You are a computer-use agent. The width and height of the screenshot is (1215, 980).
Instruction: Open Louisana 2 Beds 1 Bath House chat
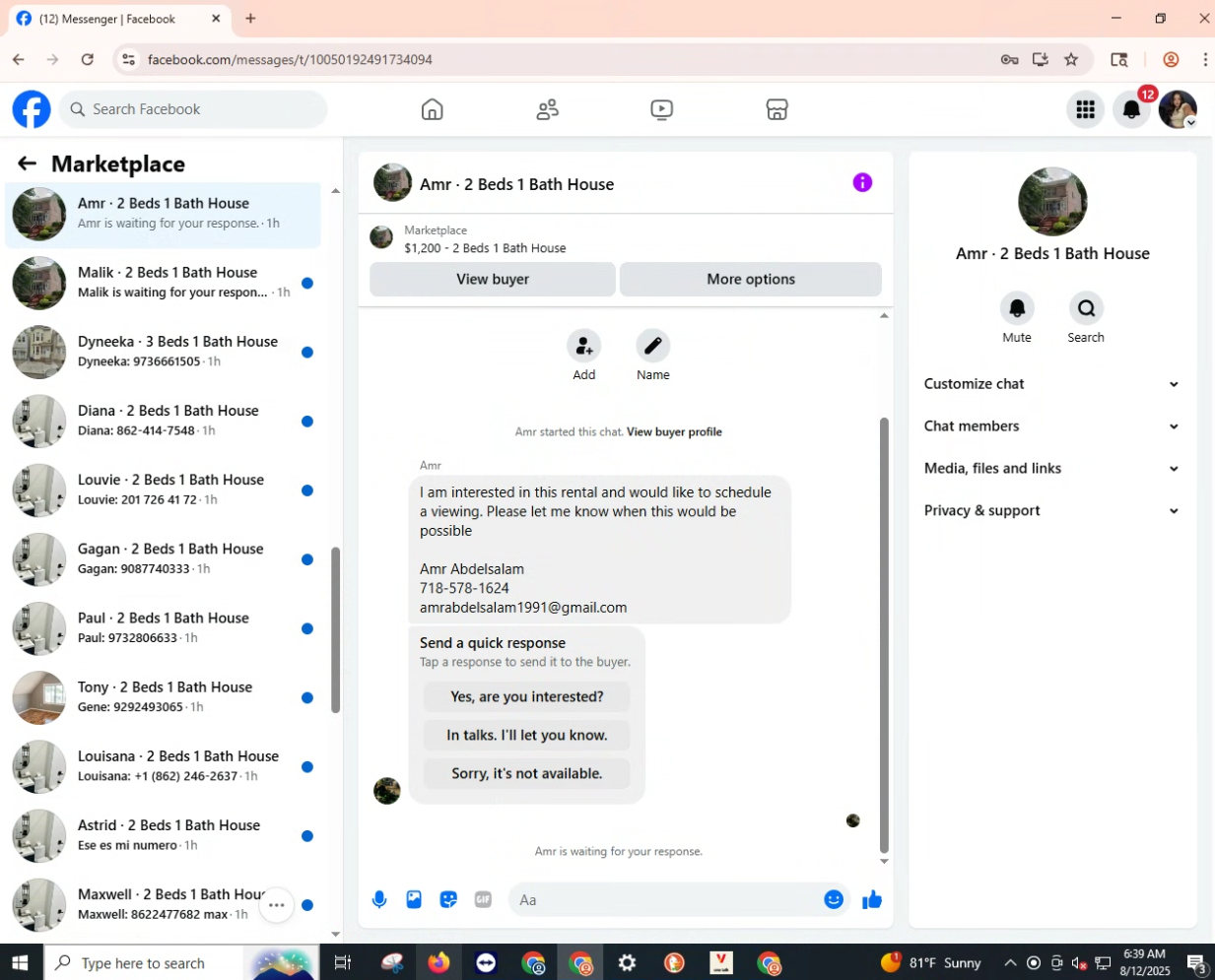point(163,765)
